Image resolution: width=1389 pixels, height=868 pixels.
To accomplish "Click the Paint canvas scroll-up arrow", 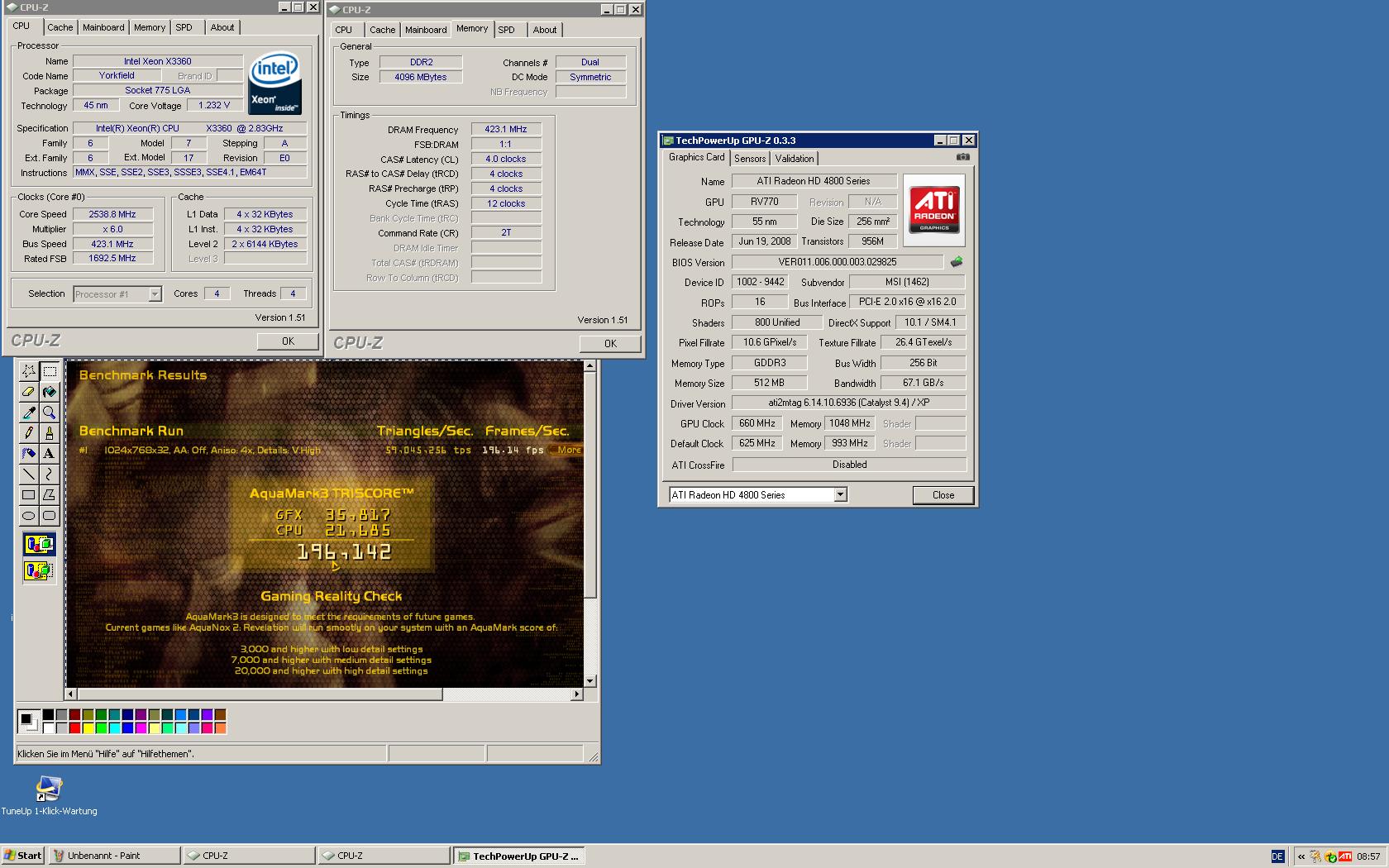I will [x=590, y=365].
